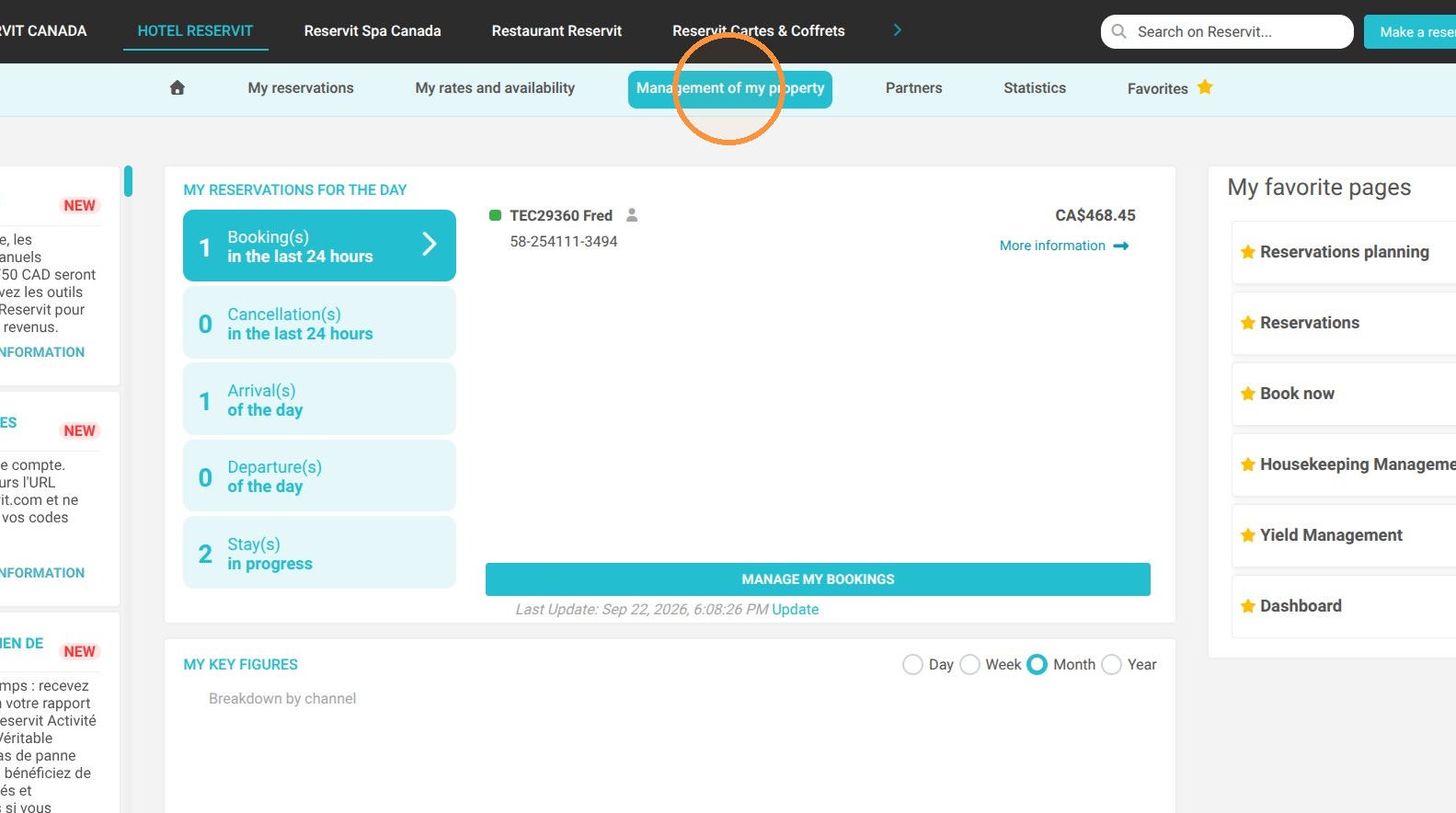Click the star beside Reservations favorite
Viewport: 1456px width, 813px height.
click(x=1248, y=323)
